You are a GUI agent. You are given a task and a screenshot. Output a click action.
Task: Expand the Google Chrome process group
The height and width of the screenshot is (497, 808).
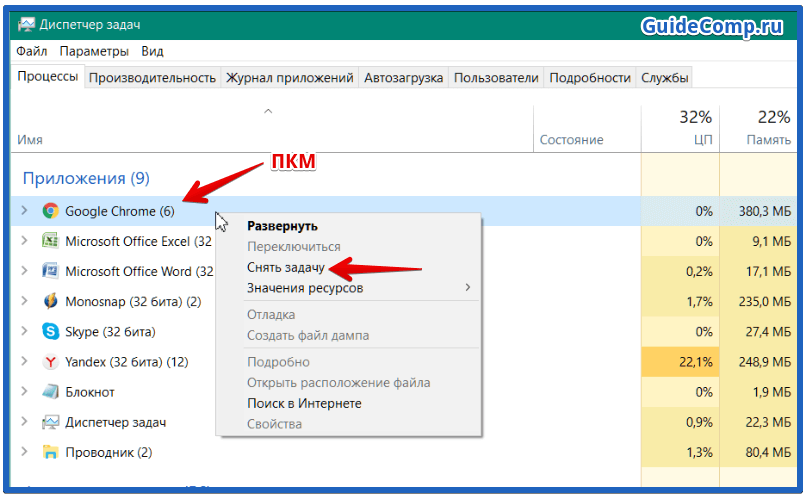[x=24, y=210]
